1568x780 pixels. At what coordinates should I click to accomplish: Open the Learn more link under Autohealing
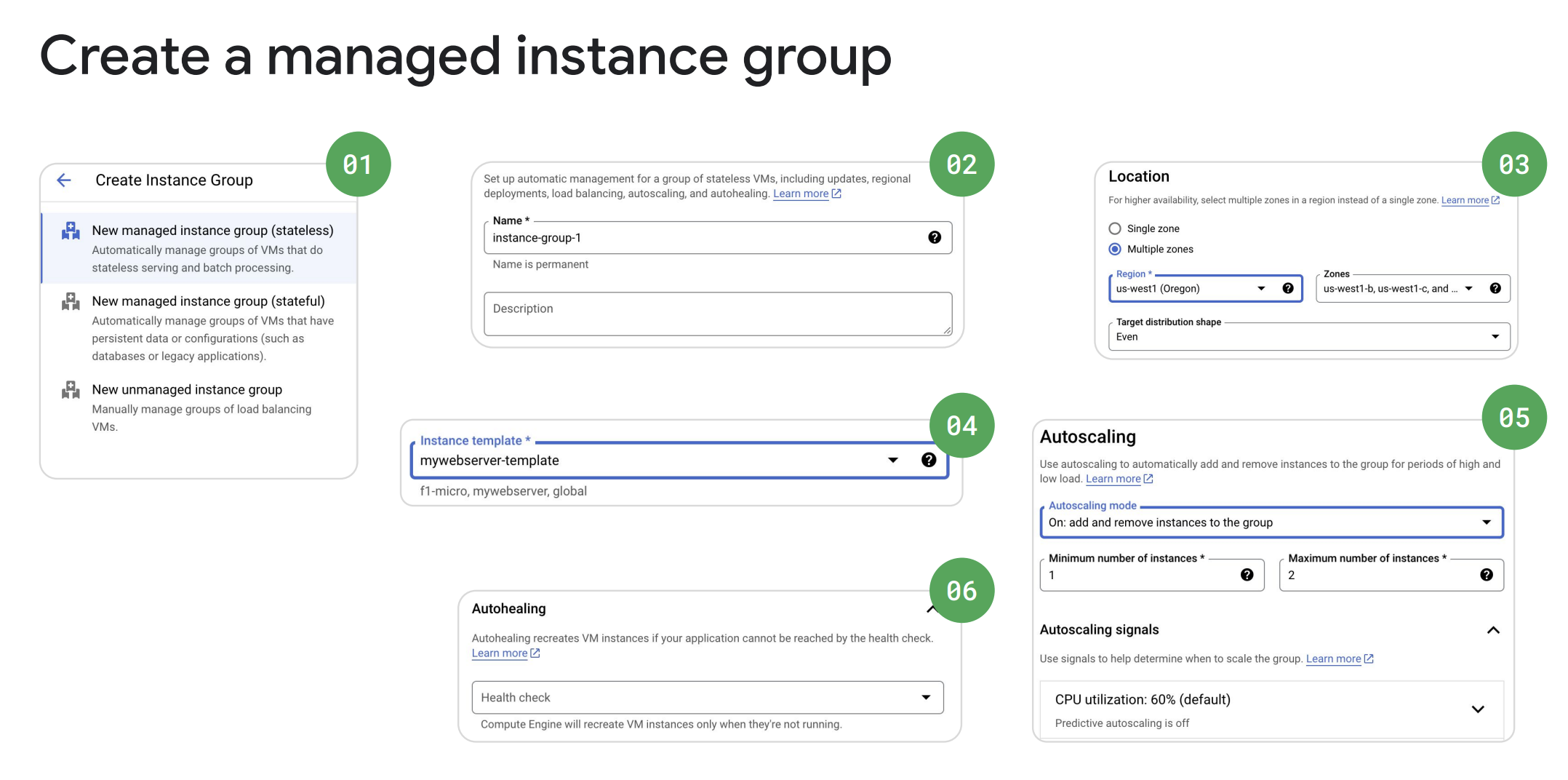click(500, 653)
